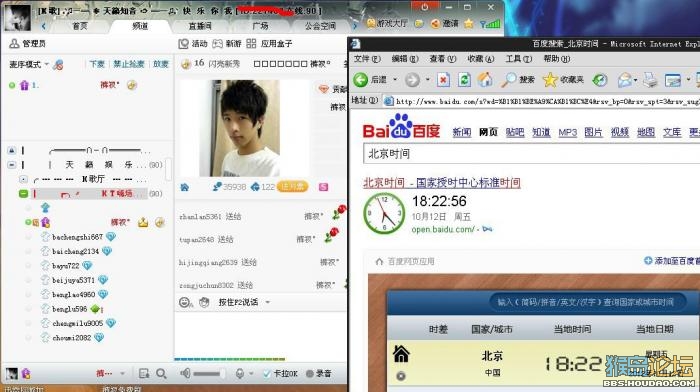
Task: Click the 贴吧 link on Baidu
Action: [x=515, y=132]
